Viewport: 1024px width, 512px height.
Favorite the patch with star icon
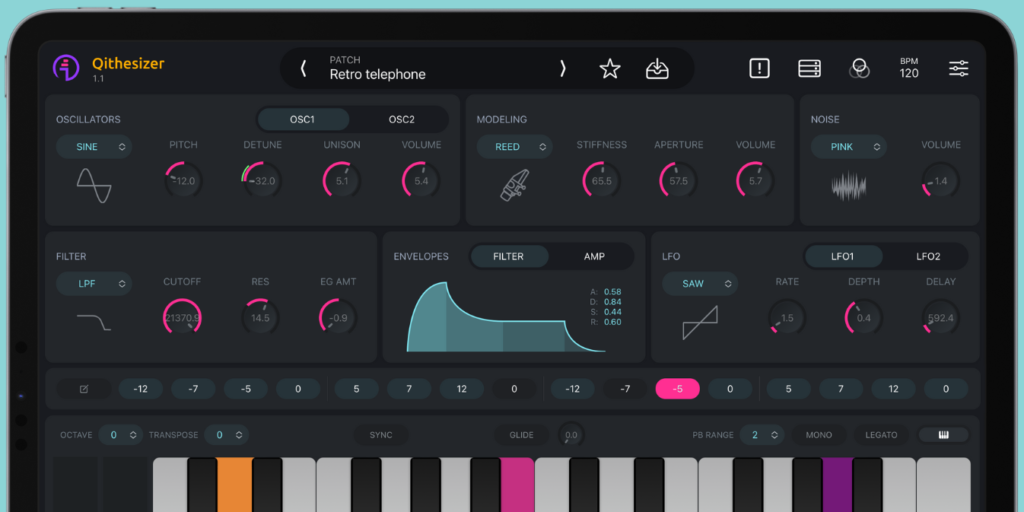(x=610, y=69)
